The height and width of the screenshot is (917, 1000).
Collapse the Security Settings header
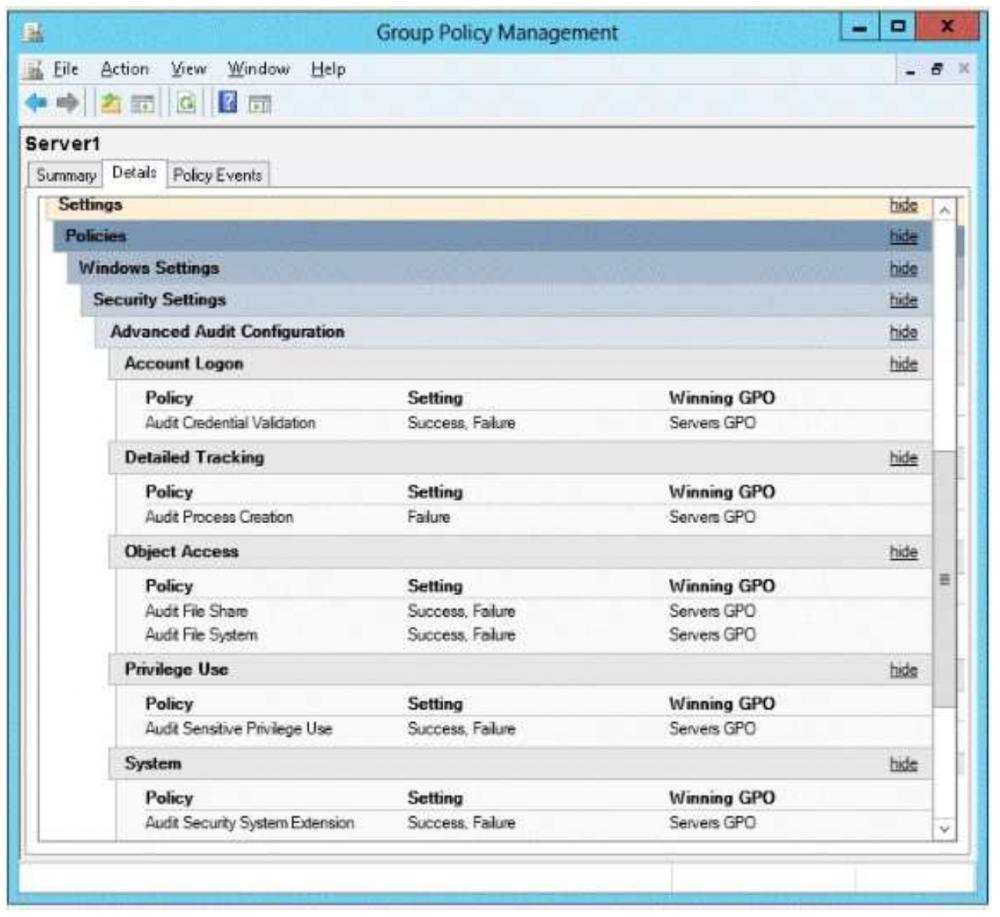(x=506, y=300)
